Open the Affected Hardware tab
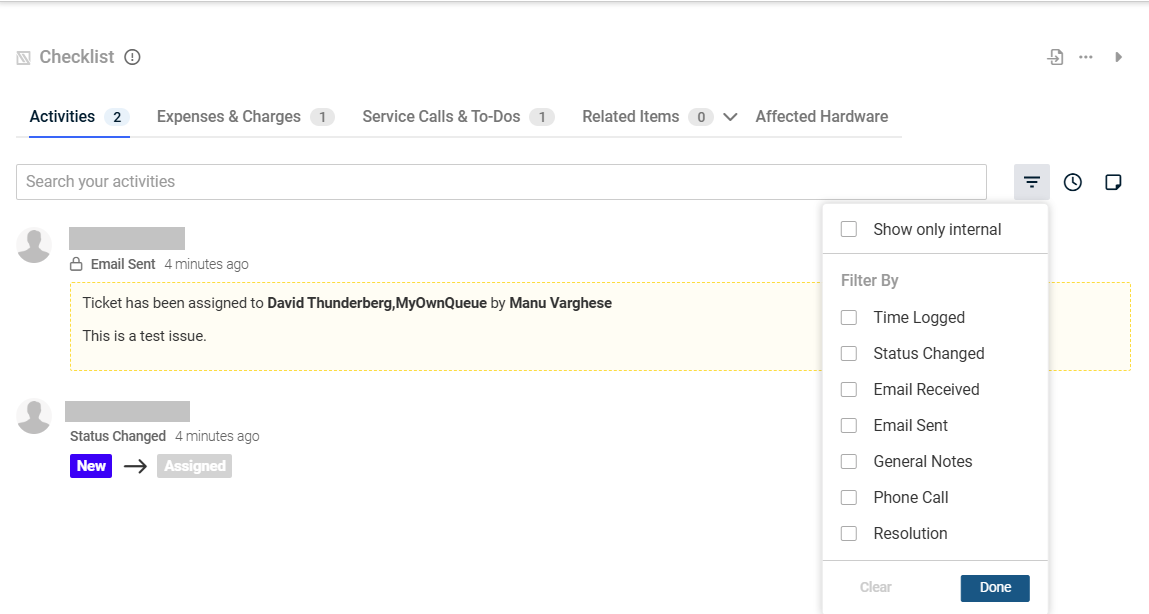The width and height of the screenshot is (1149, 614). pyautogui.click(x=821, y=117)
